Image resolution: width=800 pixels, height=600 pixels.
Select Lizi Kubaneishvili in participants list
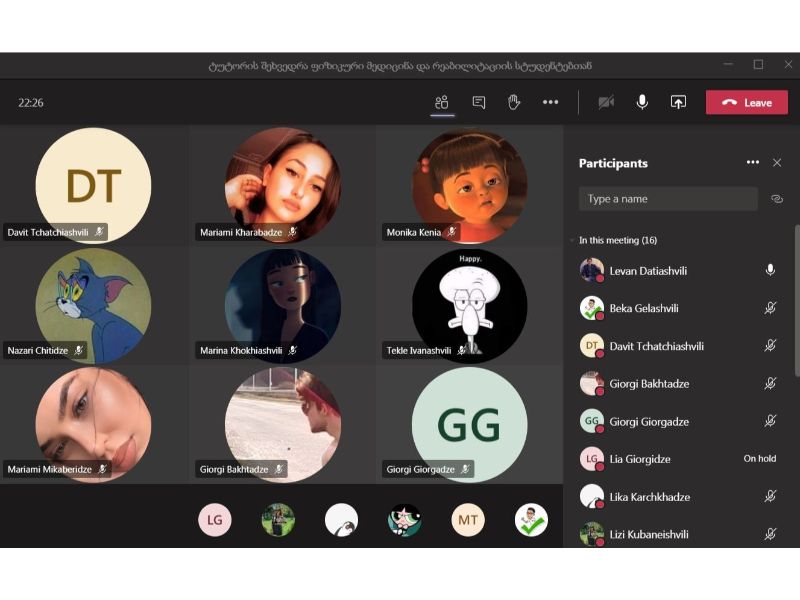(679, 534)
